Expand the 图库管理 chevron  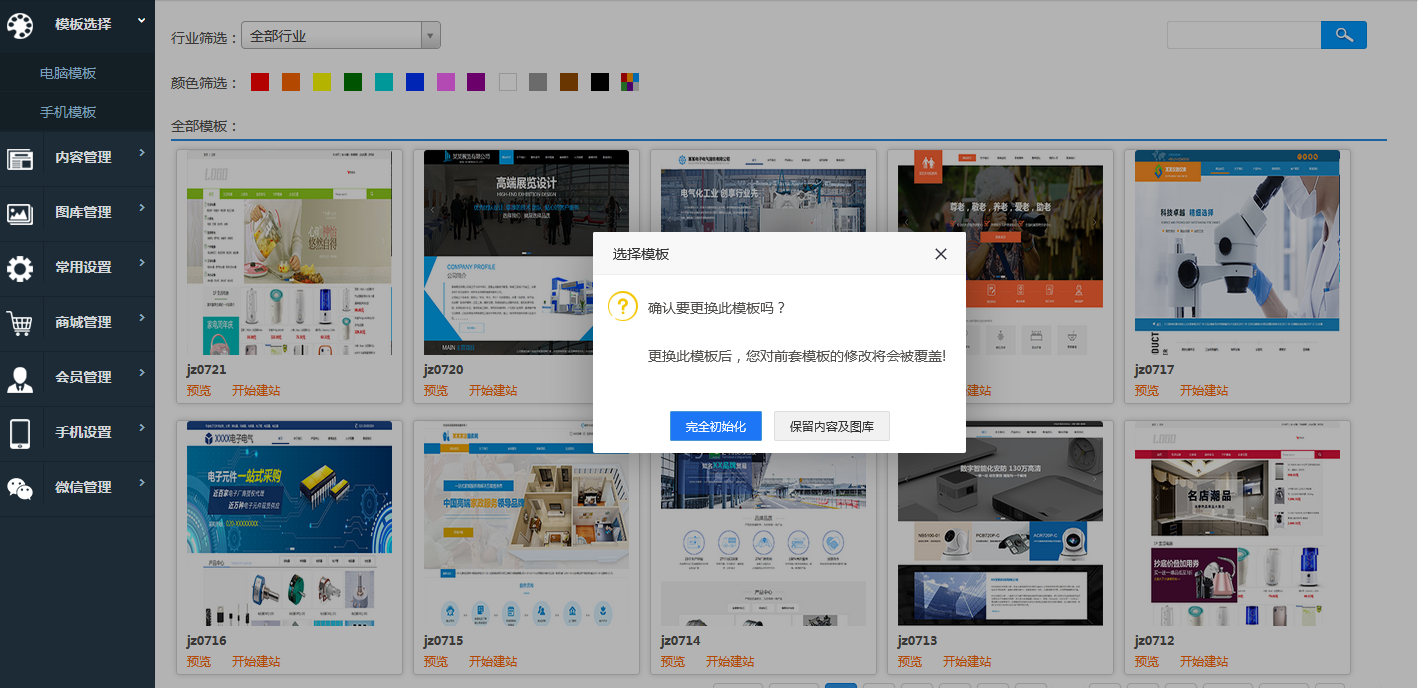(x=142, y=208)
